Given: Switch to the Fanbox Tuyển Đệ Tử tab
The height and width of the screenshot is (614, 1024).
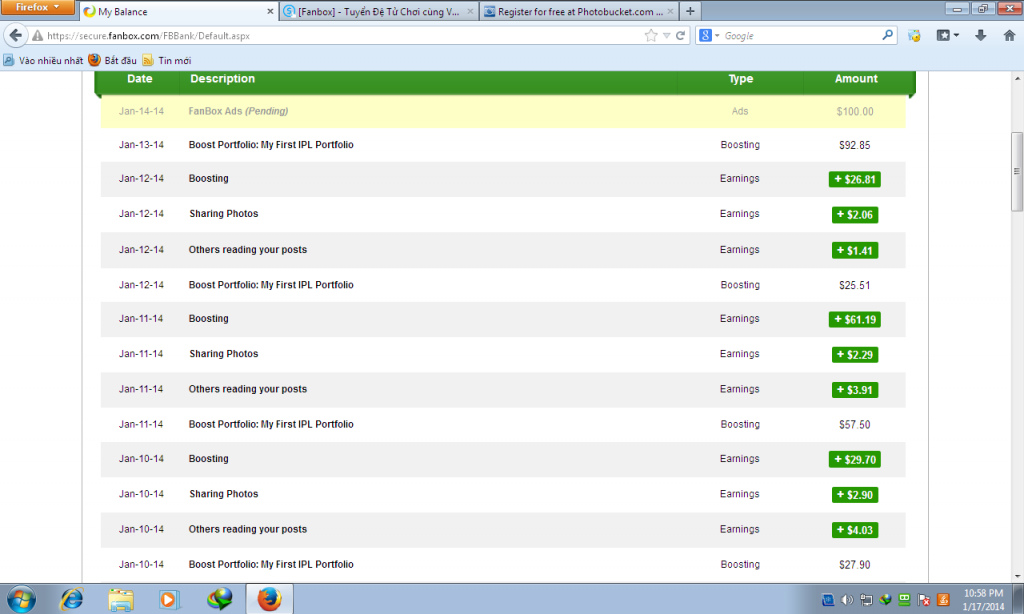Looking at the screenshot, I should pyautogui.click(x=378, y=11).
